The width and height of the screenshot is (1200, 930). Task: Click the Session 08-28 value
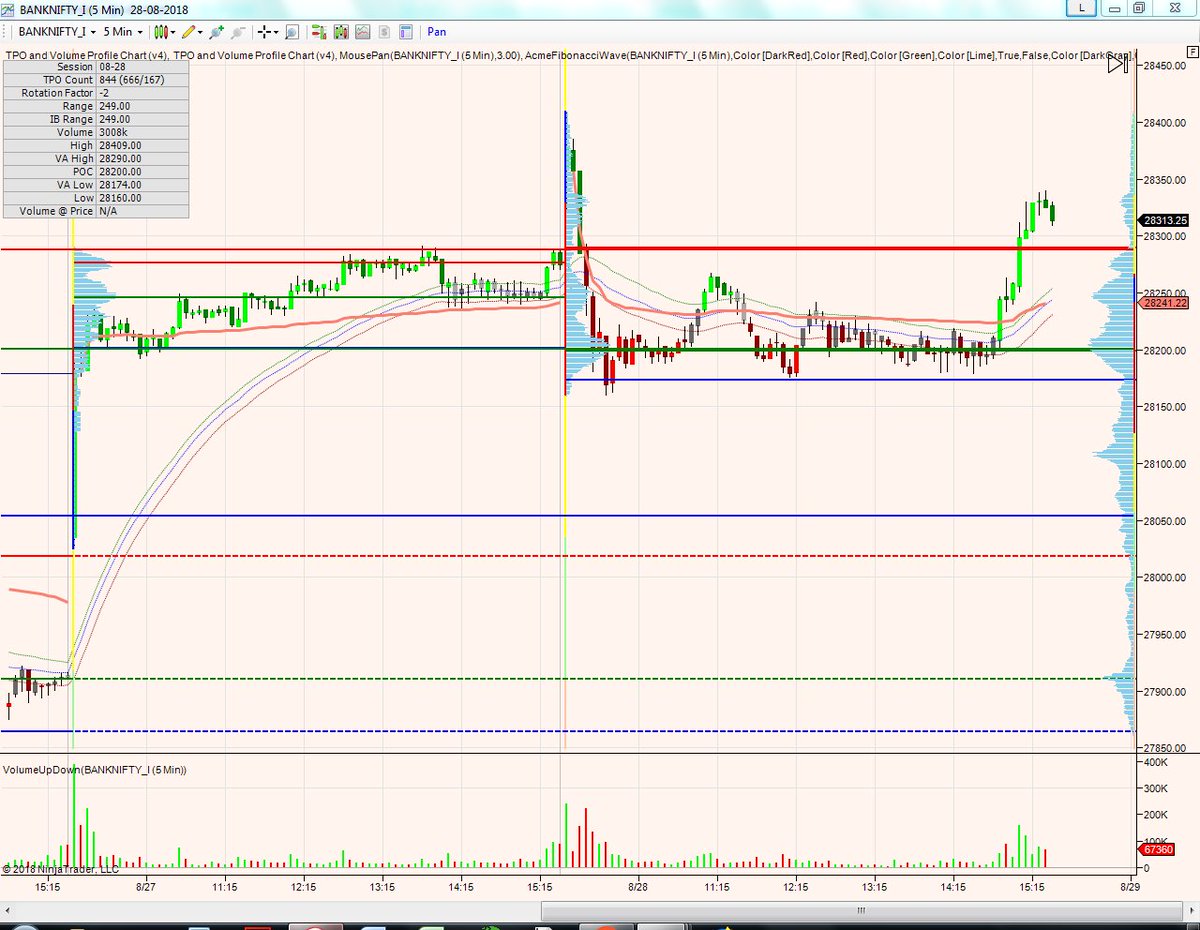click(112, 66)
